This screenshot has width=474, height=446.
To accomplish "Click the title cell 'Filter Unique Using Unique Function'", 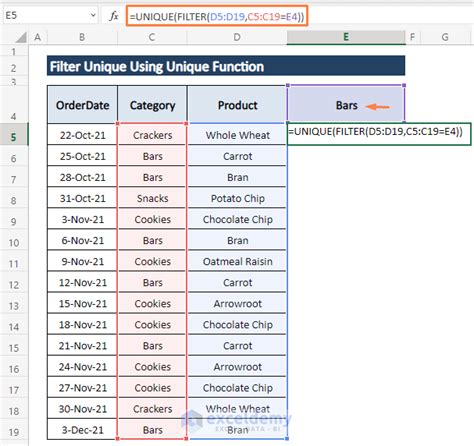I will pos(226,66).
